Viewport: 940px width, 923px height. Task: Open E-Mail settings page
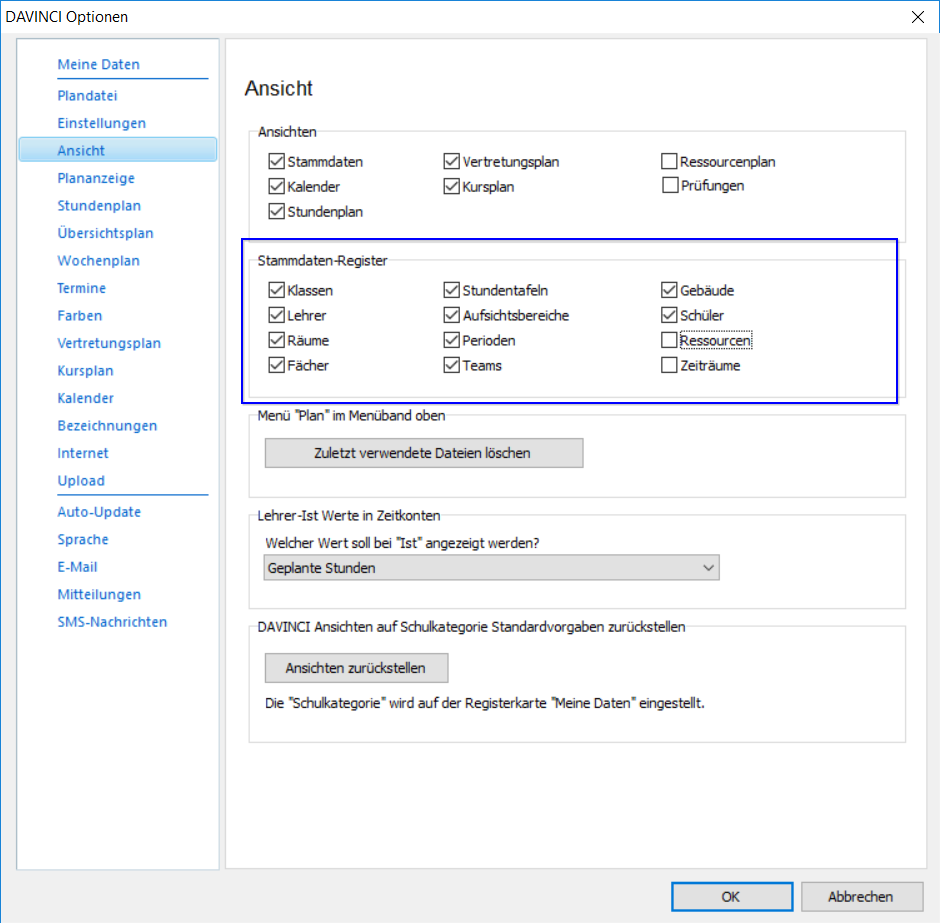tap(77, 568)
